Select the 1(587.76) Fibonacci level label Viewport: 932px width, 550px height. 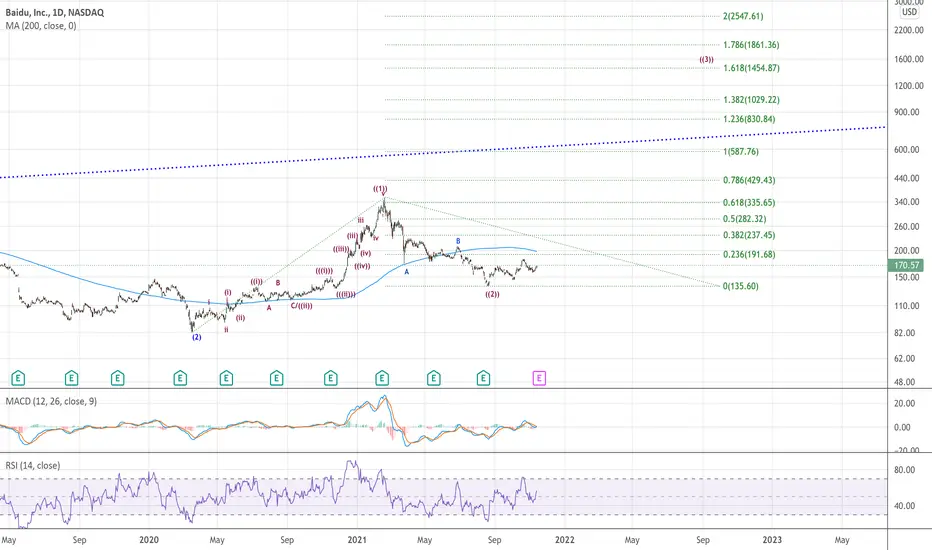(x=741, y=152)
